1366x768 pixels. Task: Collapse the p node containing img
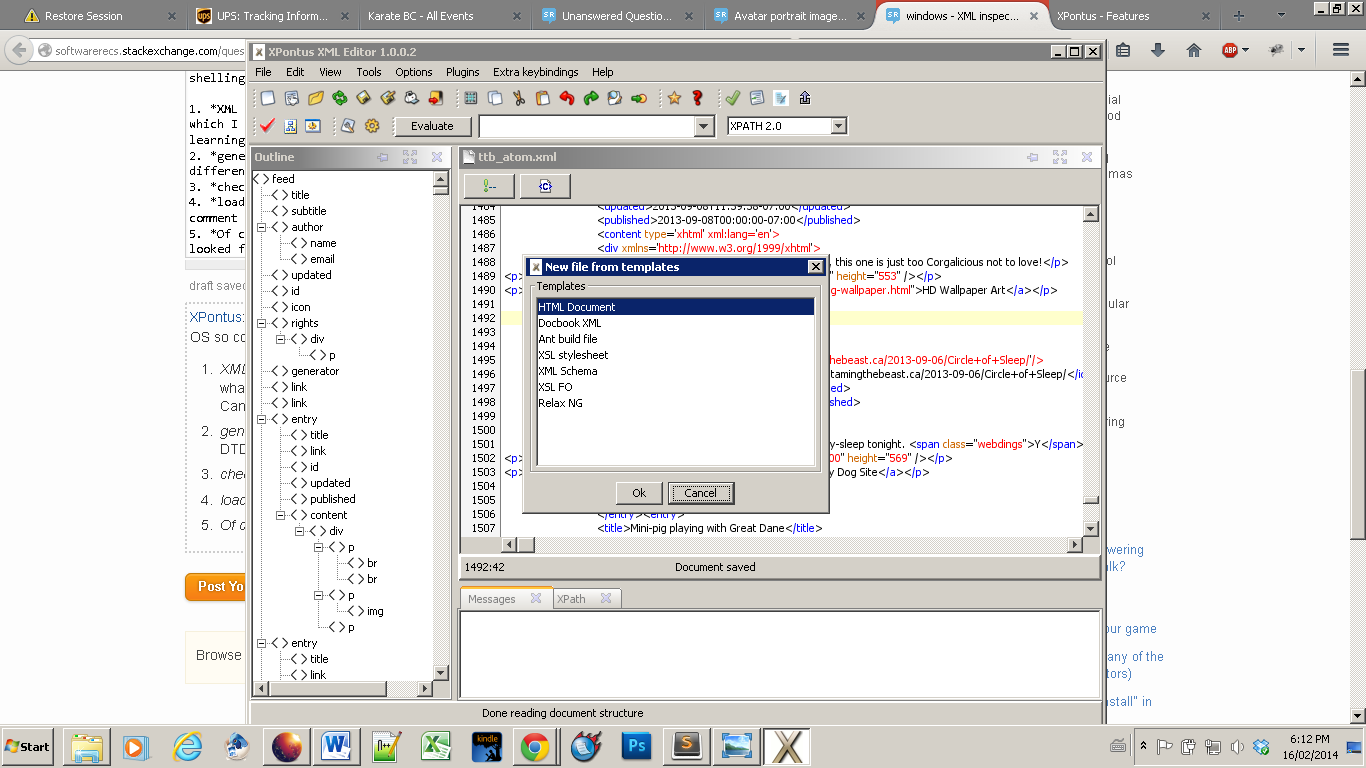(318, 595)
